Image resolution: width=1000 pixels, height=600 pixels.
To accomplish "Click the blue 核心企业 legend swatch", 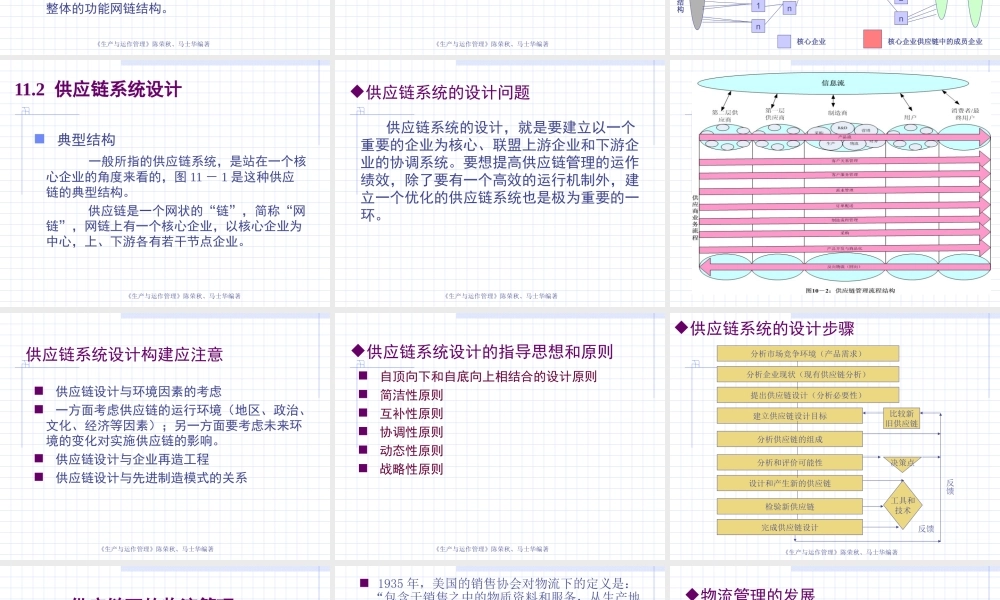I will (x=783, y=39).
